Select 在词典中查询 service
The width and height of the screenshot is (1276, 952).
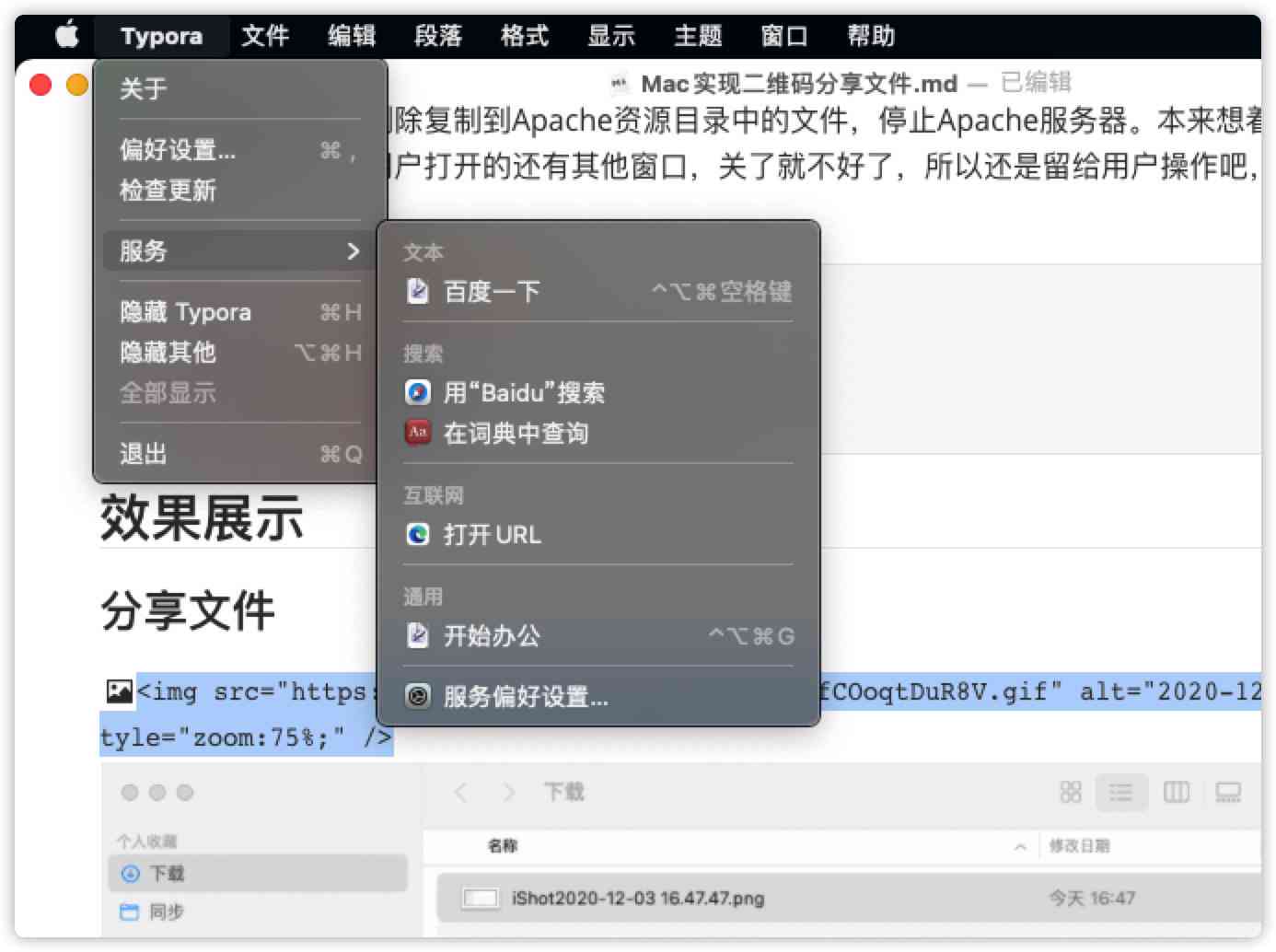click(x=598, y=433)
